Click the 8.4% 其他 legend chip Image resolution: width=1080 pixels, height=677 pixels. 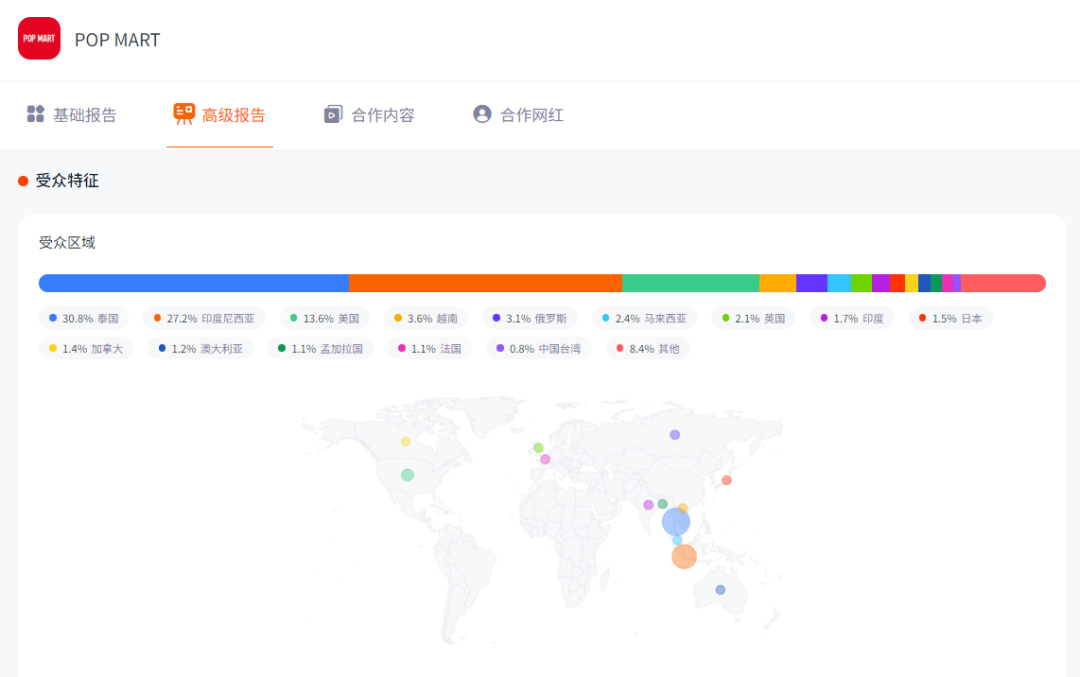[x=648, y=349]
